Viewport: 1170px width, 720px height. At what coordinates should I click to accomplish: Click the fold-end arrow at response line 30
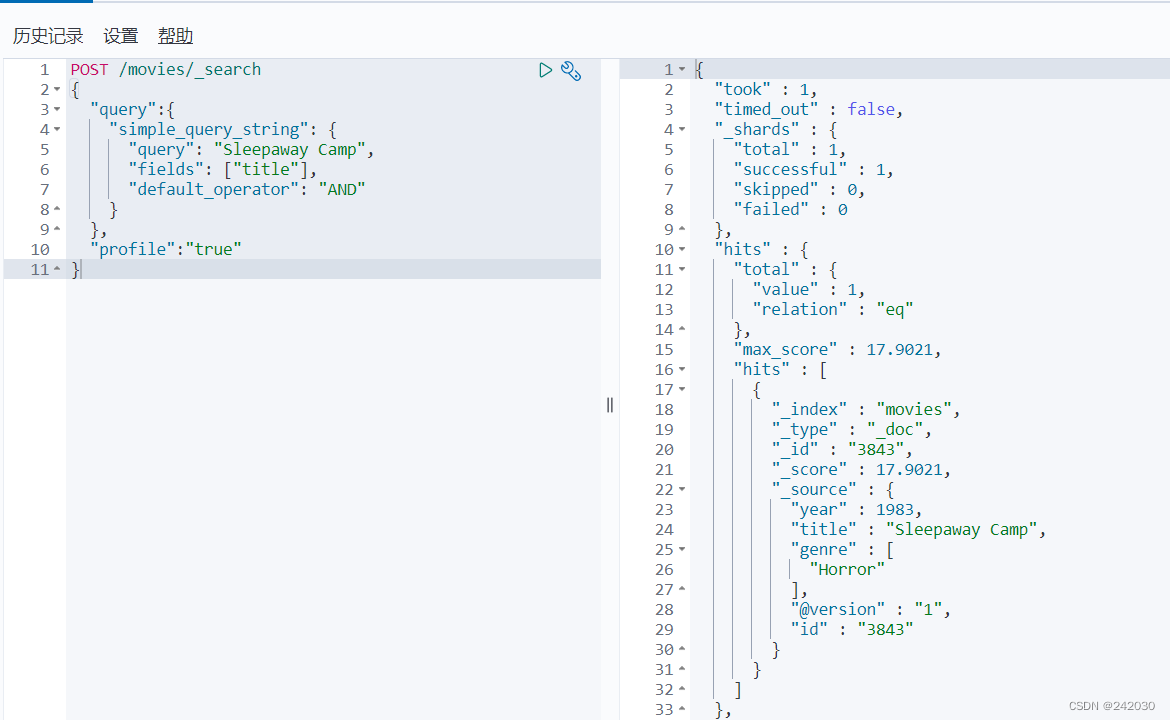(x=682, y=650)
